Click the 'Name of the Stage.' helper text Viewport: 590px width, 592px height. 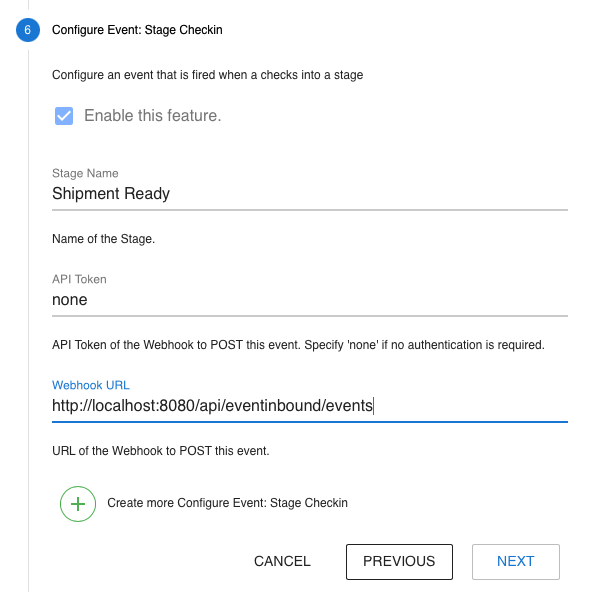pos(103,239)
